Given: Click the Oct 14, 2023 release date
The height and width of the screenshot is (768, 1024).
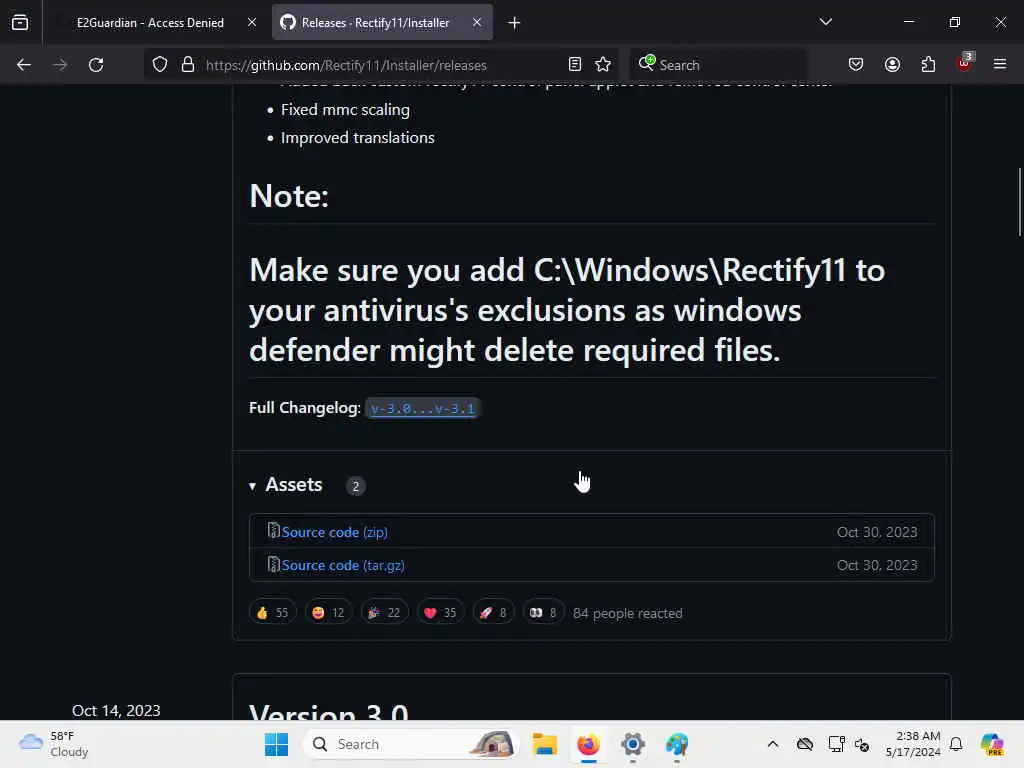Looking at the screenshot, I should click(x=116, y=711).
